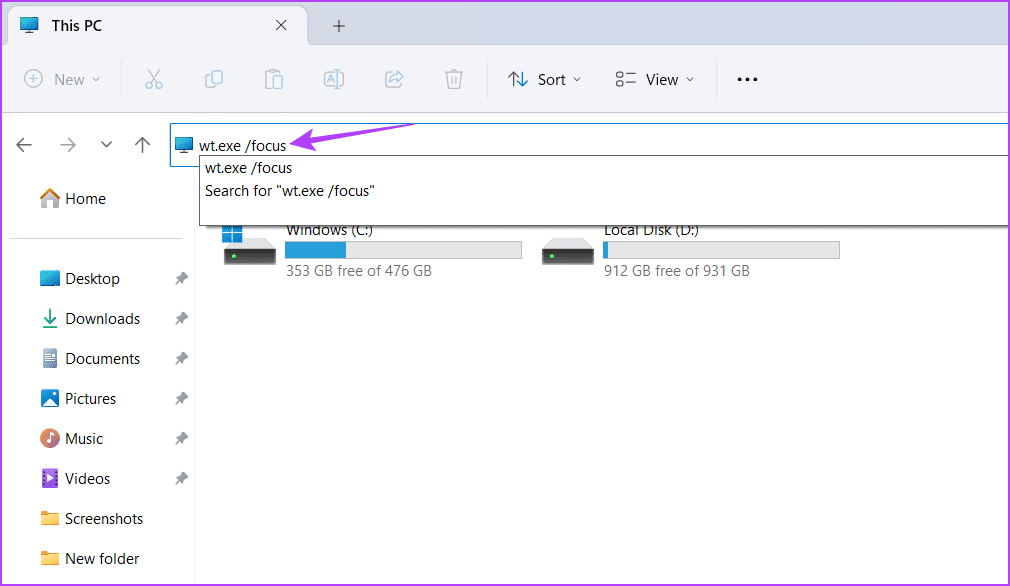Click the pin icon beside Pictures
Viewport: 1010px width, 586px height.
[182, 399]
